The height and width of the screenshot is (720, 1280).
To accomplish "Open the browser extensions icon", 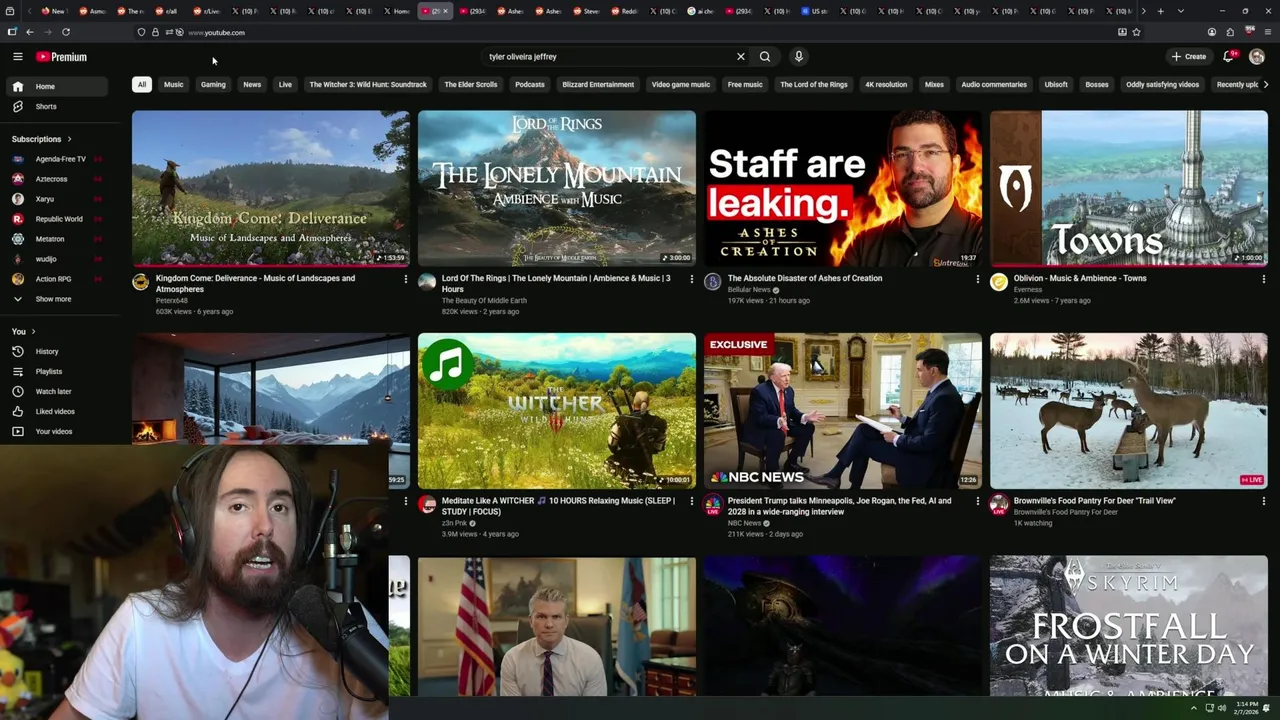I will point(1230,32).
